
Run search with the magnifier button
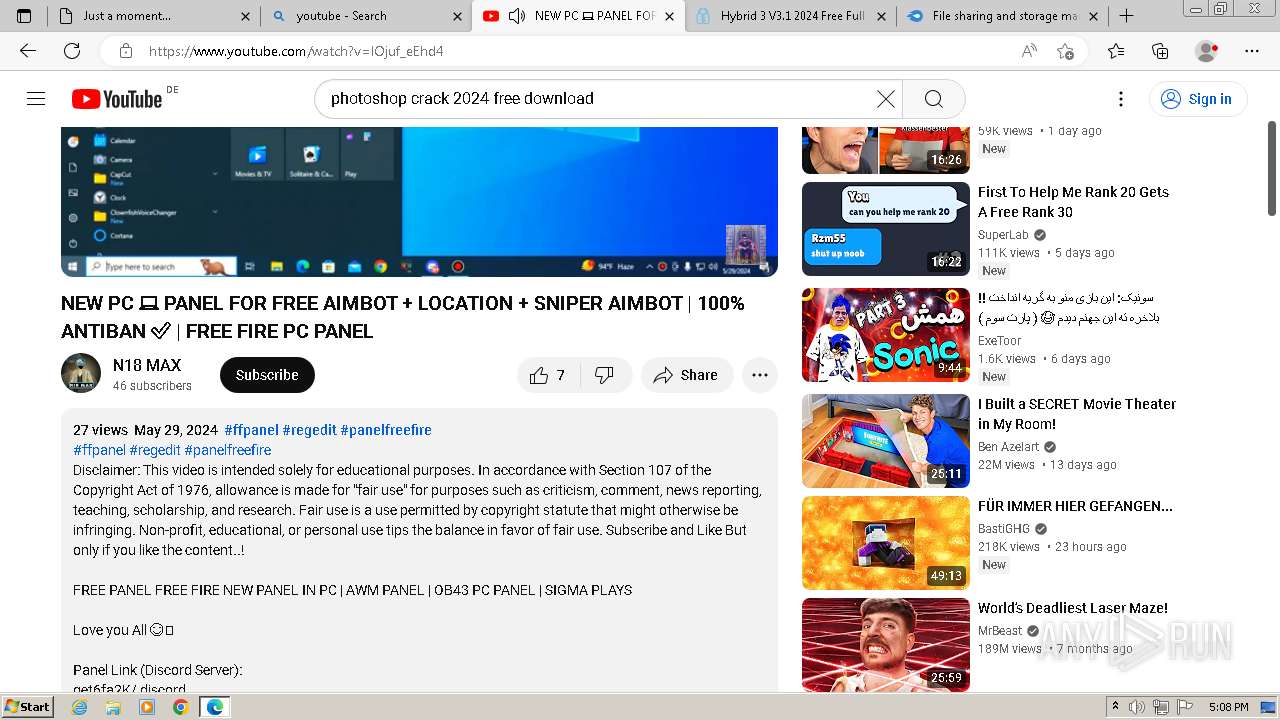[x=933, y=98]
